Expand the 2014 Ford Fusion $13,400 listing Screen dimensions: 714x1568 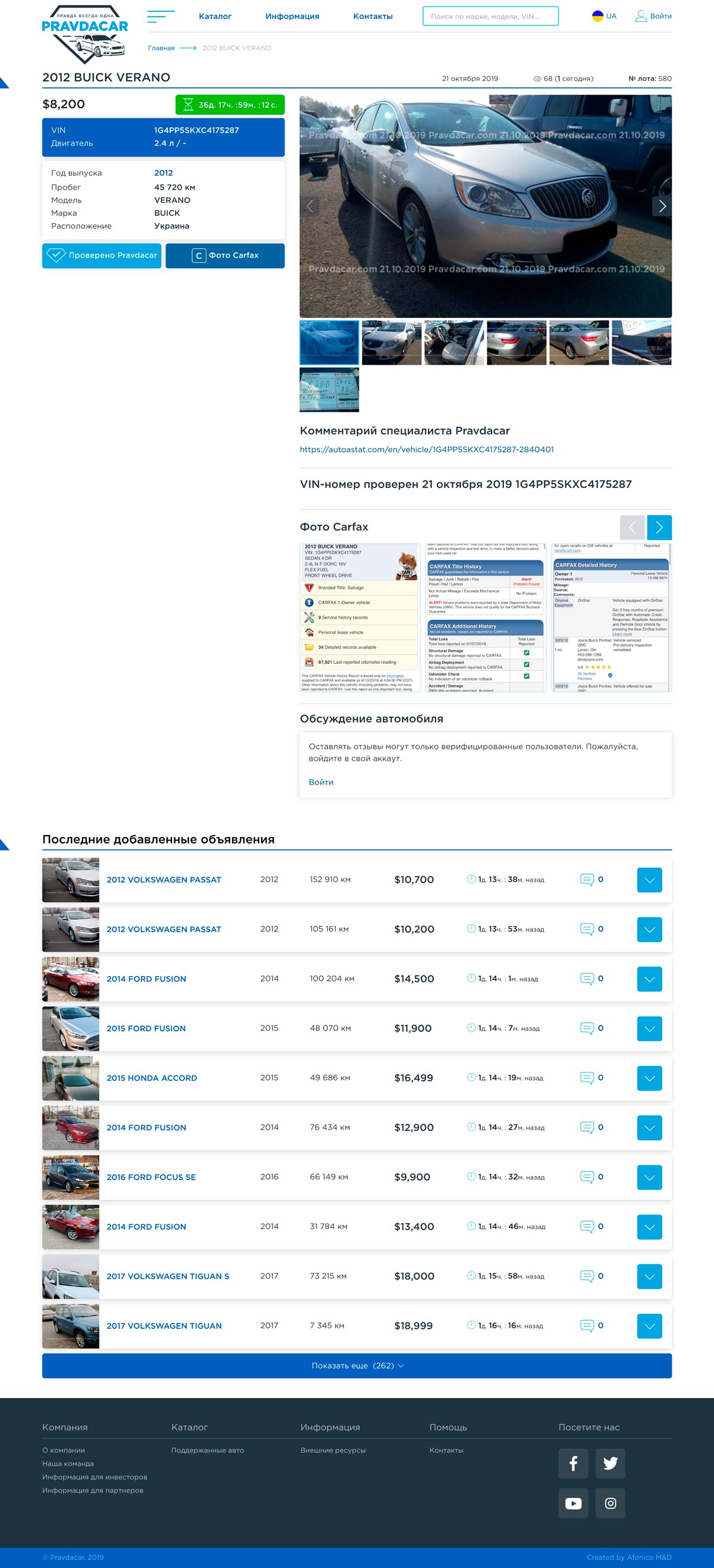[x=650, y=1227]
